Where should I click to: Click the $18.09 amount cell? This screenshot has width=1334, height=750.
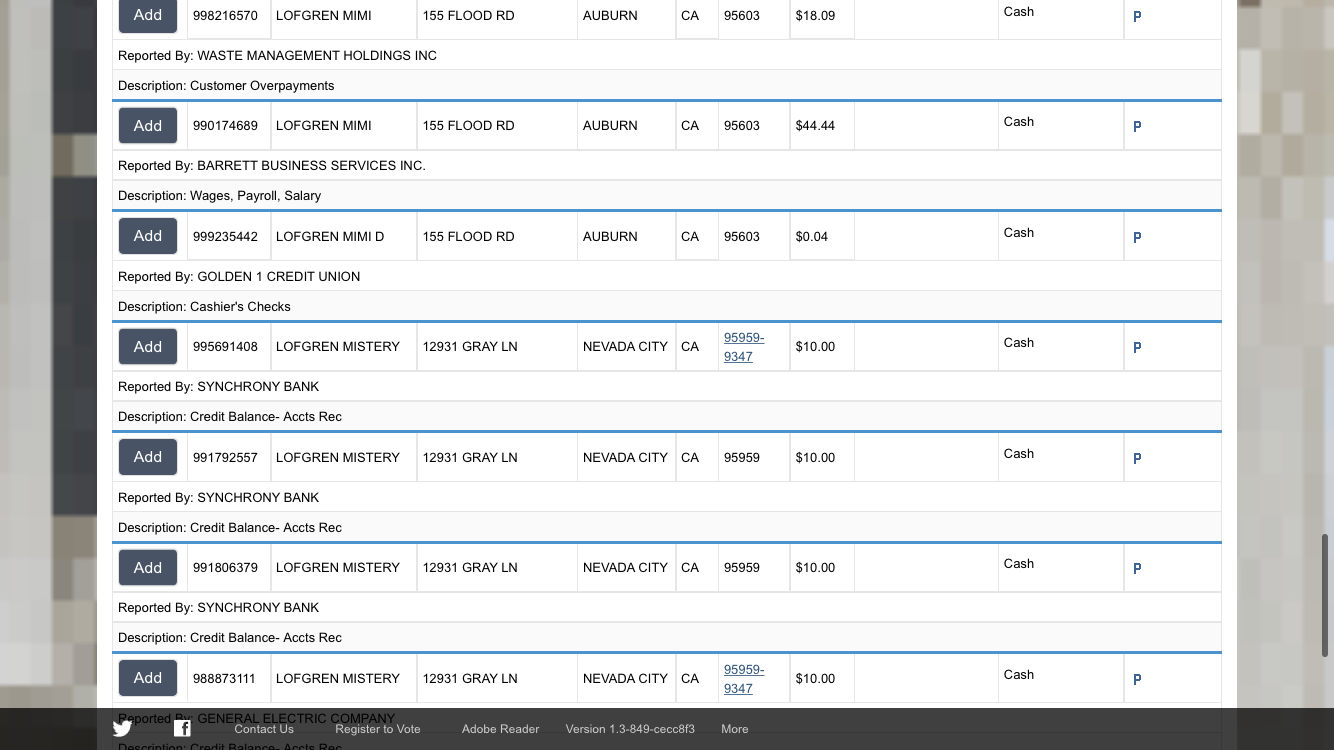[x=822, y=16]
